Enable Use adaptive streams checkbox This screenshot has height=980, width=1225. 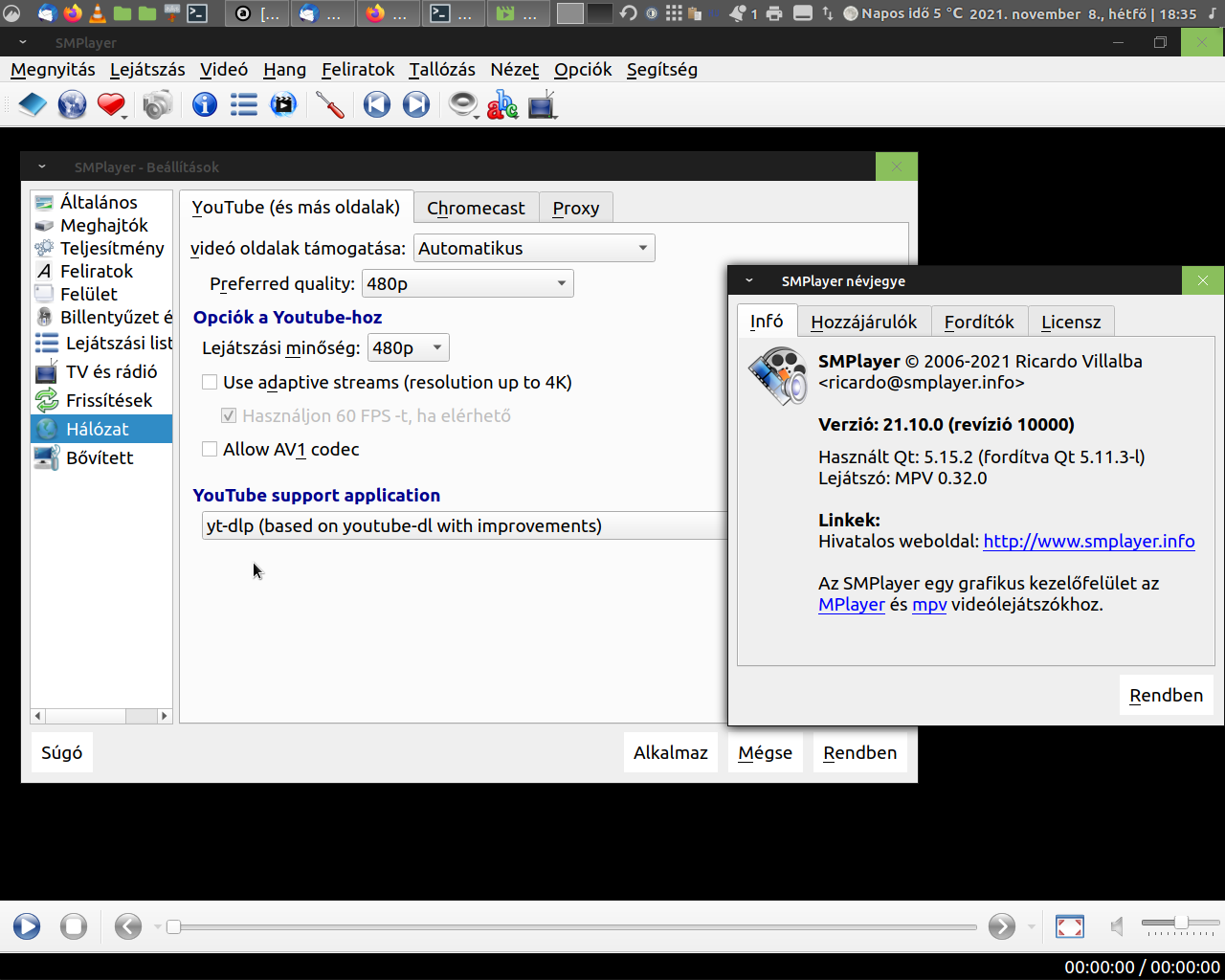(x=210, y=382)
